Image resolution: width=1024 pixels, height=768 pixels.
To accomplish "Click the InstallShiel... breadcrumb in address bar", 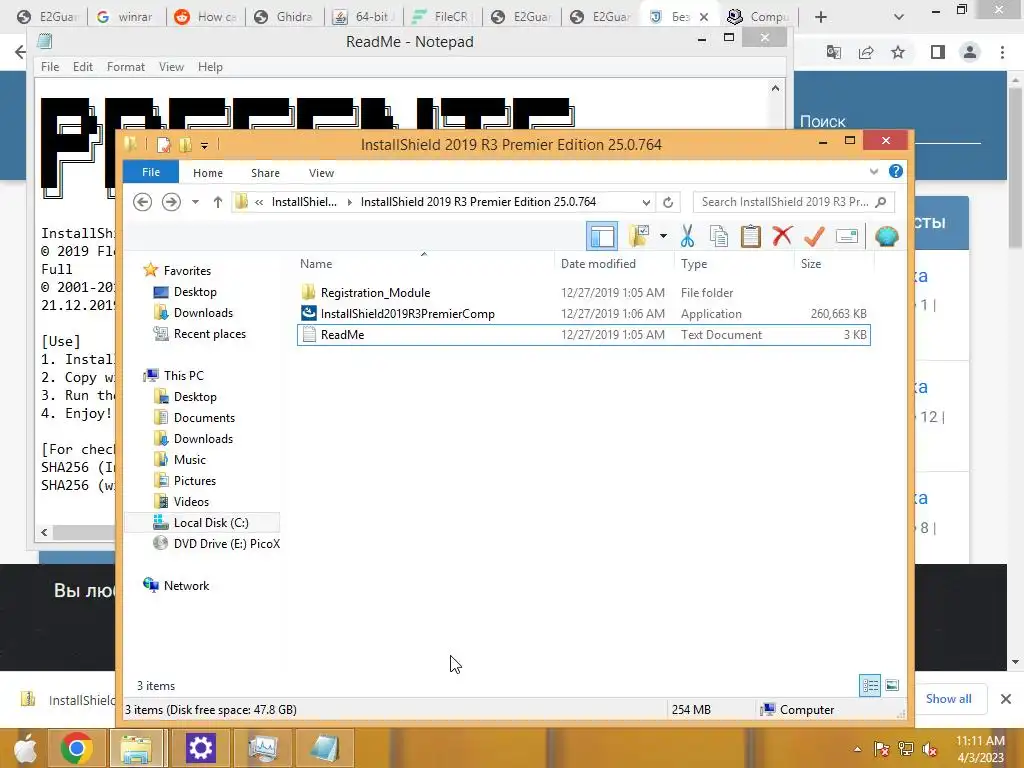I will coord(304,202).
